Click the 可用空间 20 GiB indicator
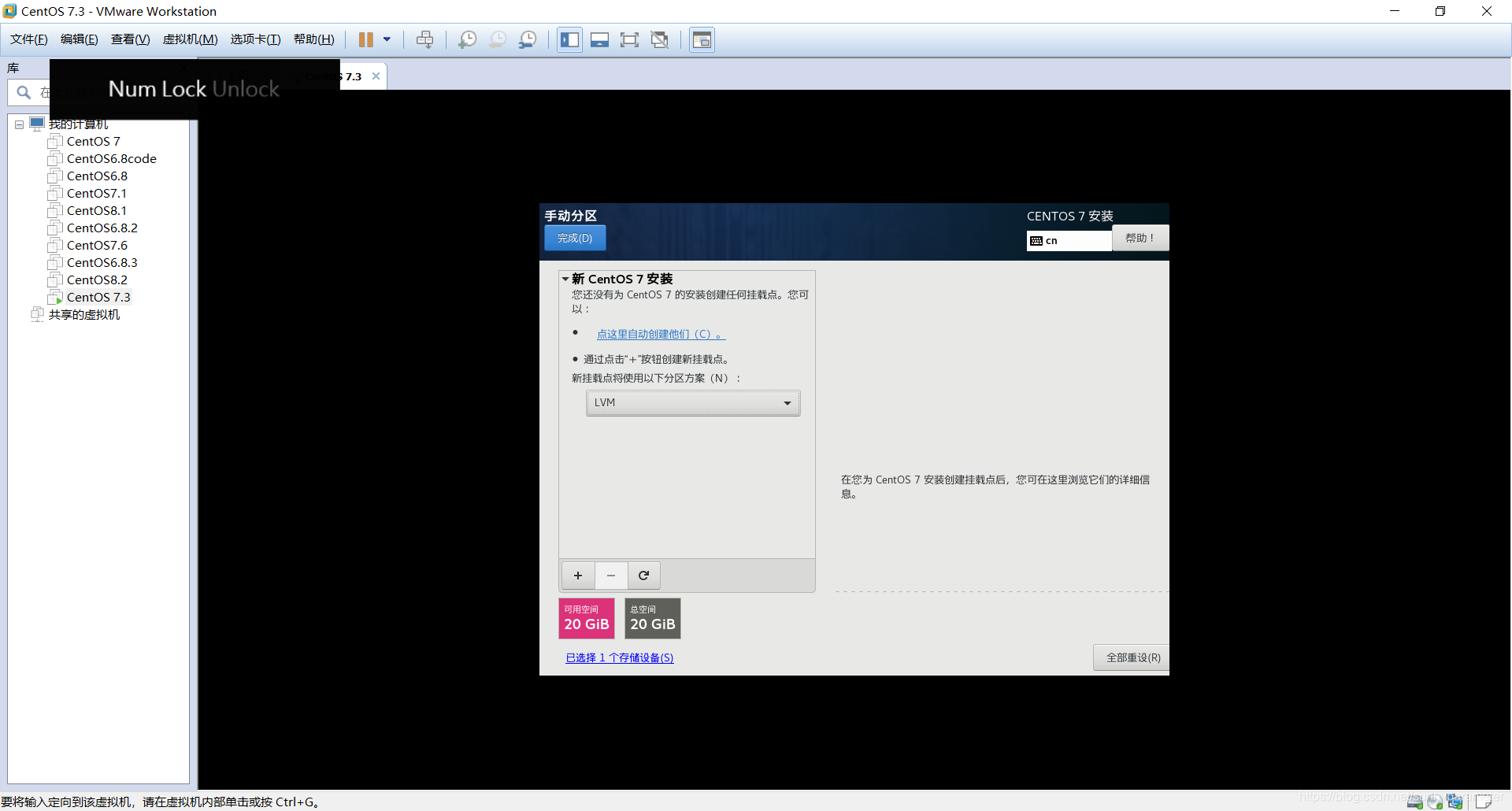The width and height of the screenshot is (1512, 811). (x=587, y=619)
